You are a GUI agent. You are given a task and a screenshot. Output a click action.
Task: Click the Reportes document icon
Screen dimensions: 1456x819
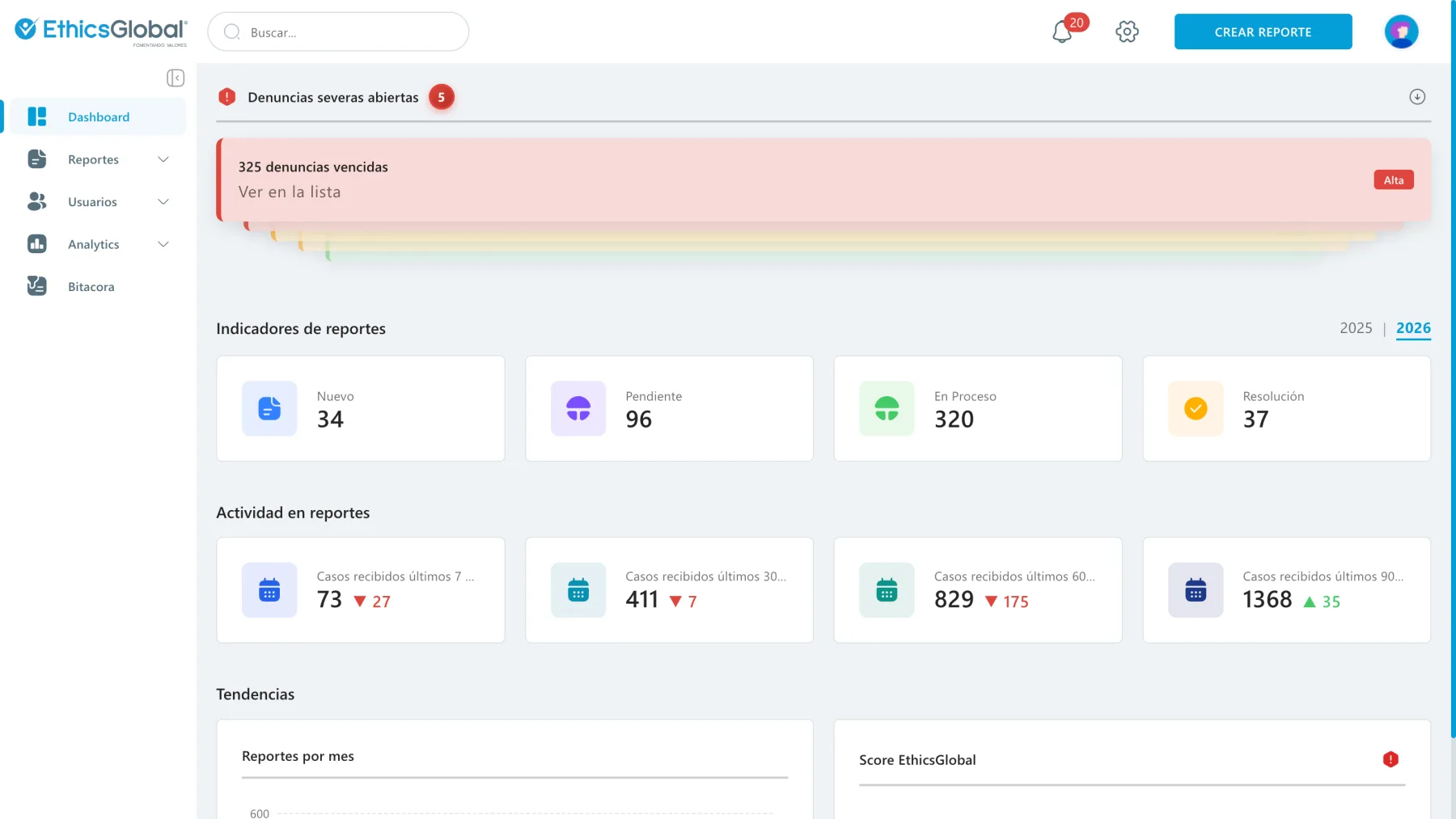(37, 159)
